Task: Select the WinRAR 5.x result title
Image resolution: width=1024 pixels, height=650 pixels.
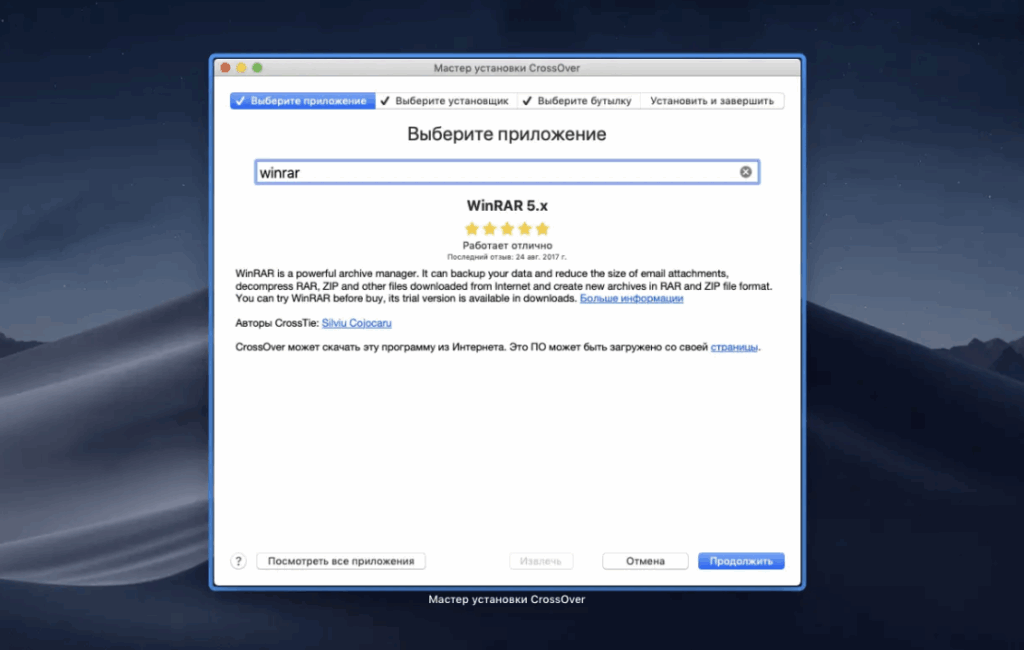Action: pyautogui.click(x=507, y=206)
